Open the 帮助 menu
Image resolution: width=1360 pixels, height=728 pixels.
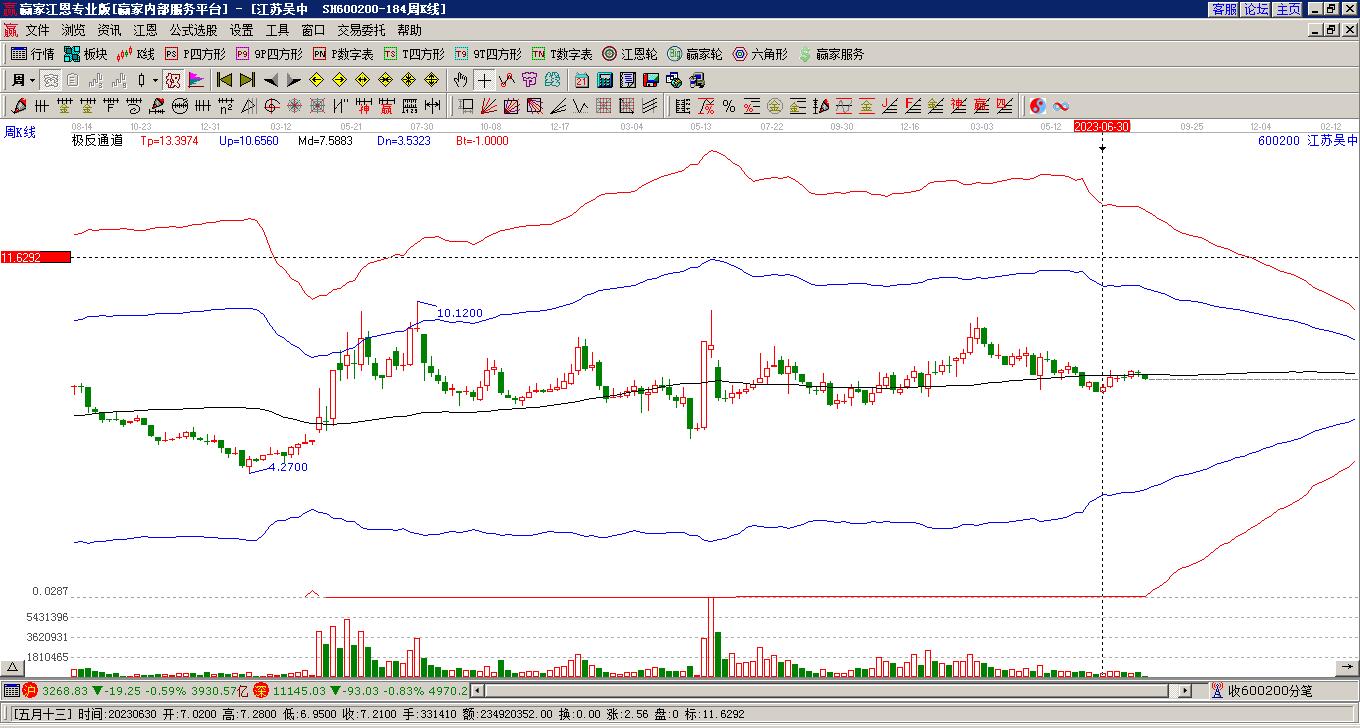coord(409,30)
